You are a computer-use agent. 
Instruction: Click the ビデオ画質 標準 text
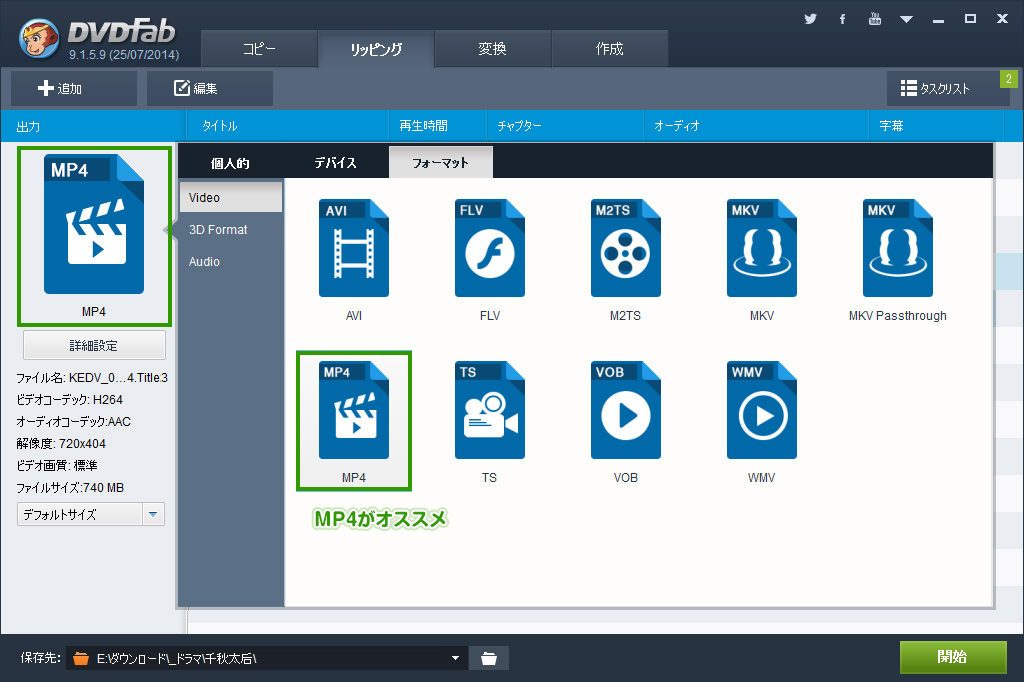click(x=57, y=466)
